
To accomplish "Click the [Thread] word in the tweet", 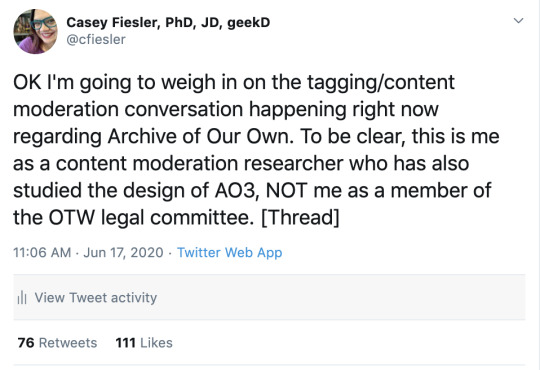I will pos(300,218).
